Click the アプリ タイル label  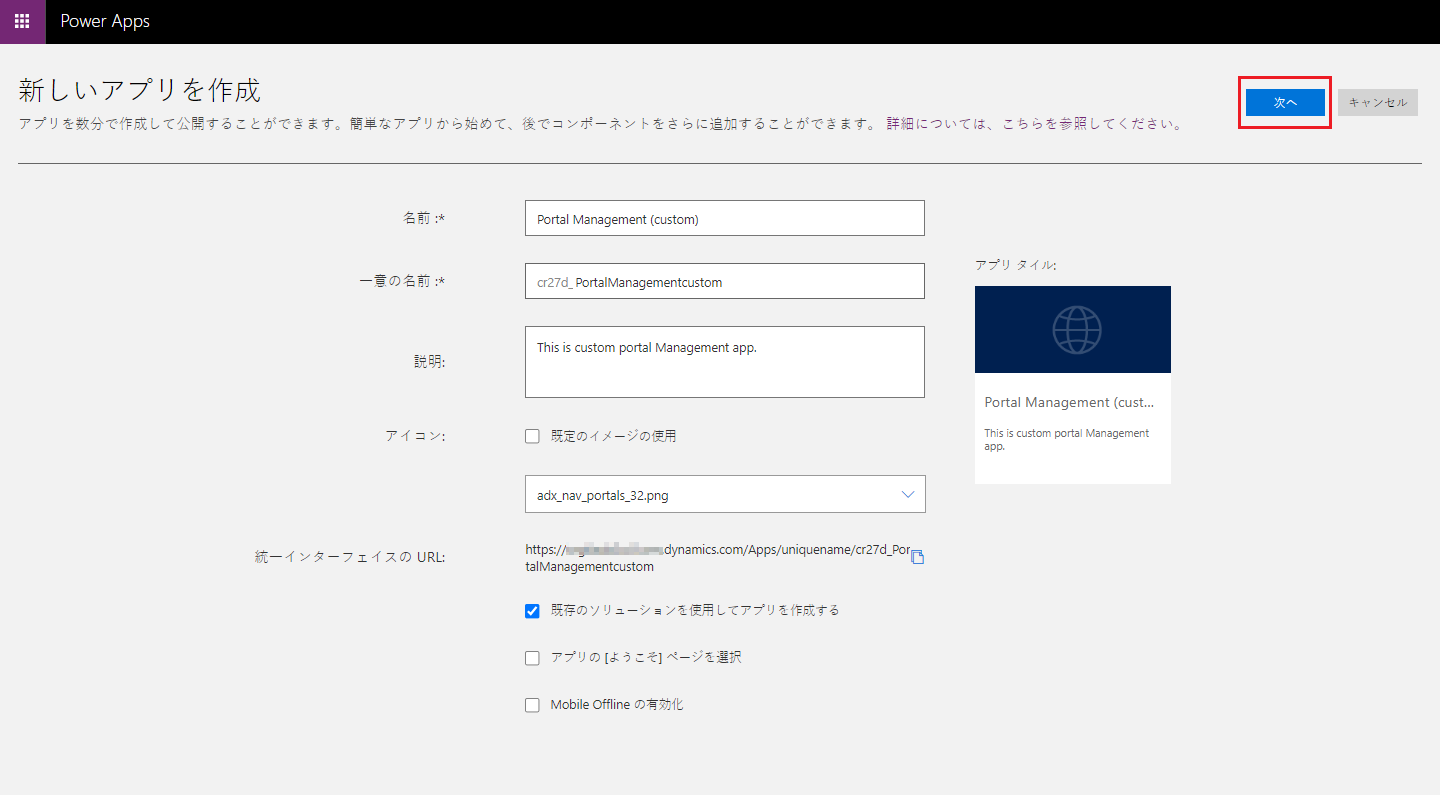(x=1015, y=265)
